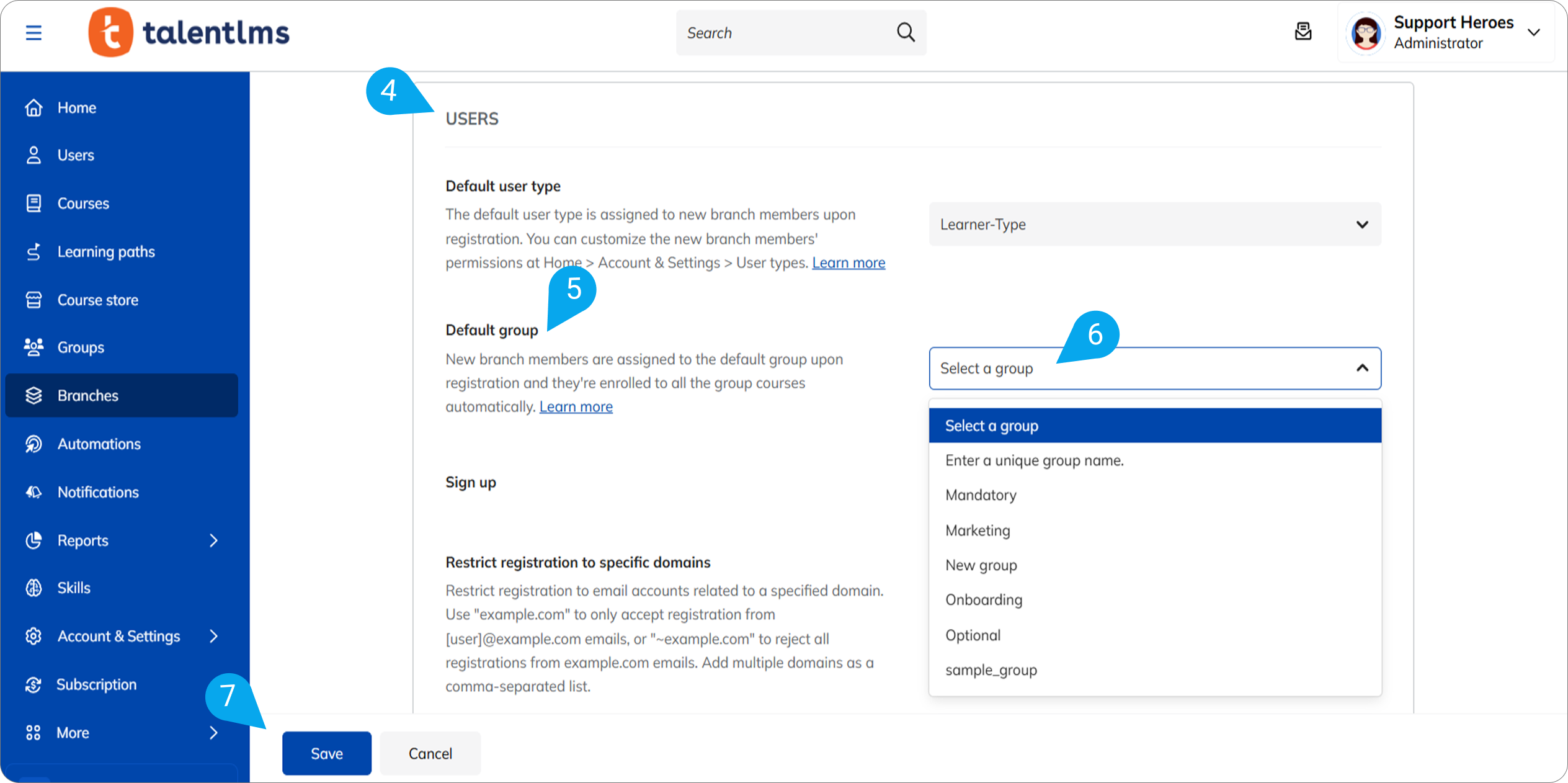Open the Learner-Type user type dropdown
The image size is (1568, 783).
[1154, 225]
